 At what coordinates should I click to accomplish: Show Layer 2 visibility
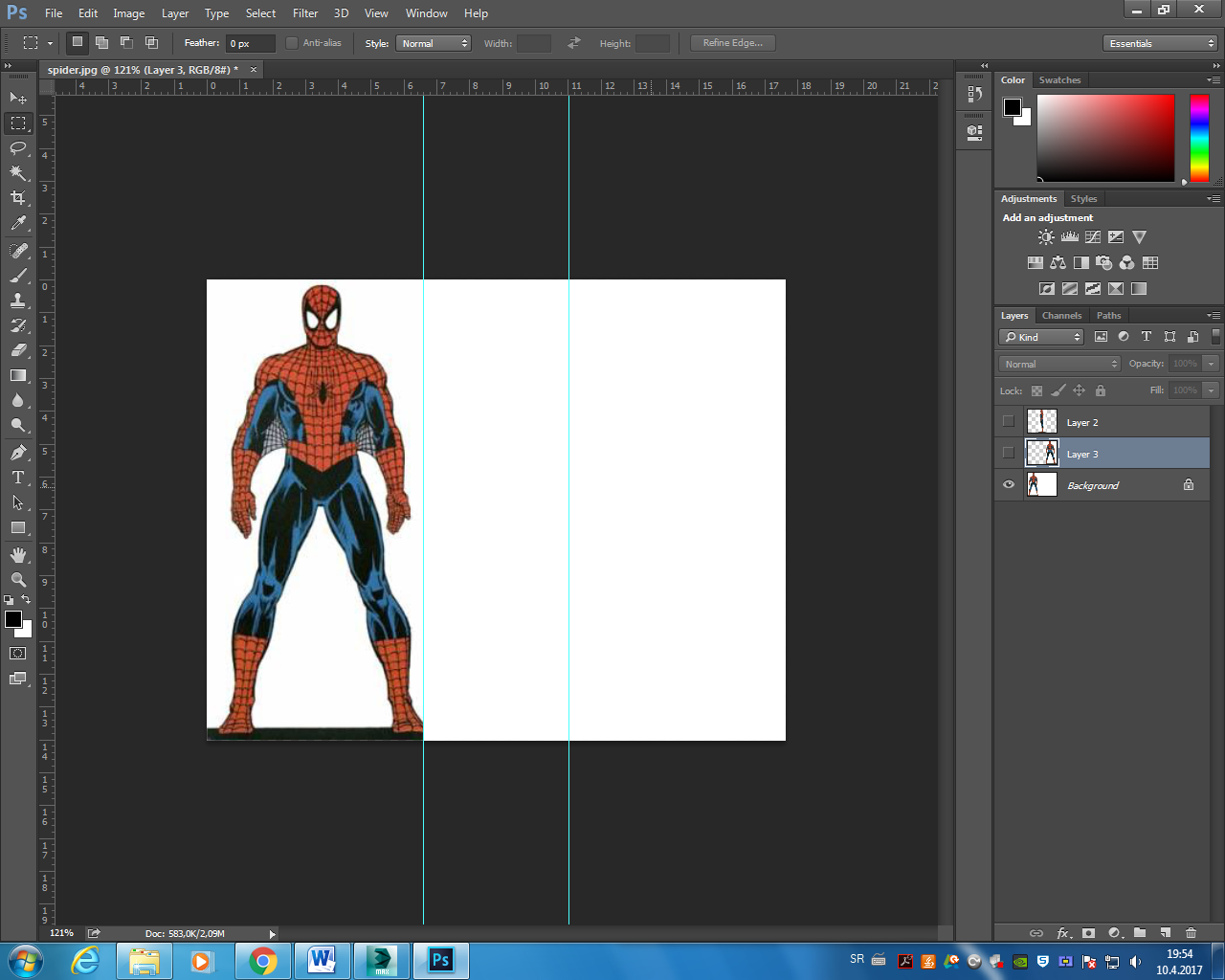coord(1009,421)
